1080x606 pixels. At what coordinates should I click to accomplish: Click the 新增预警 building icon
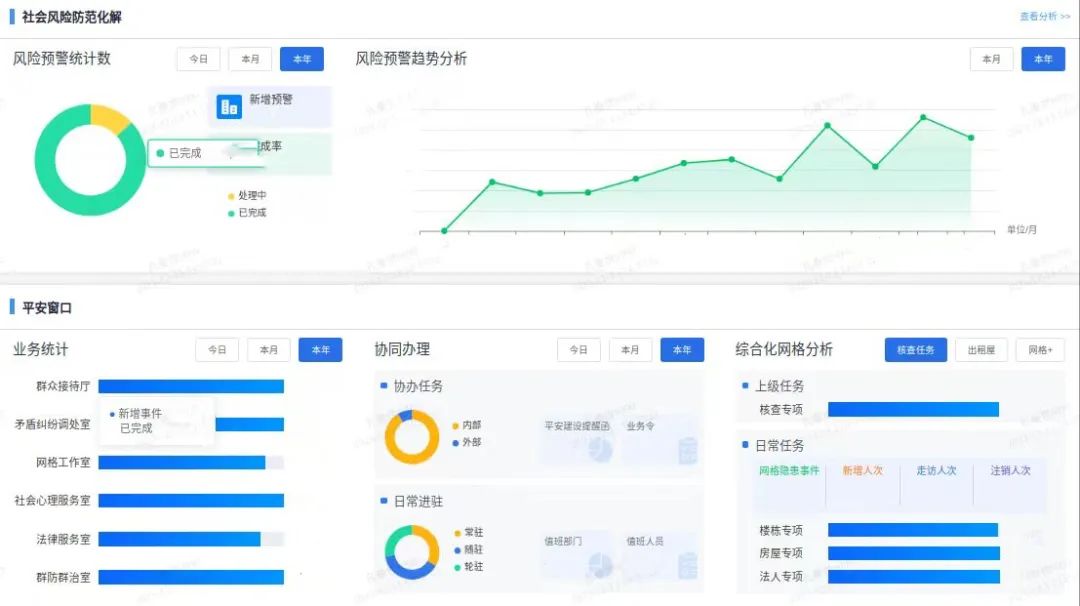[229, 107]
